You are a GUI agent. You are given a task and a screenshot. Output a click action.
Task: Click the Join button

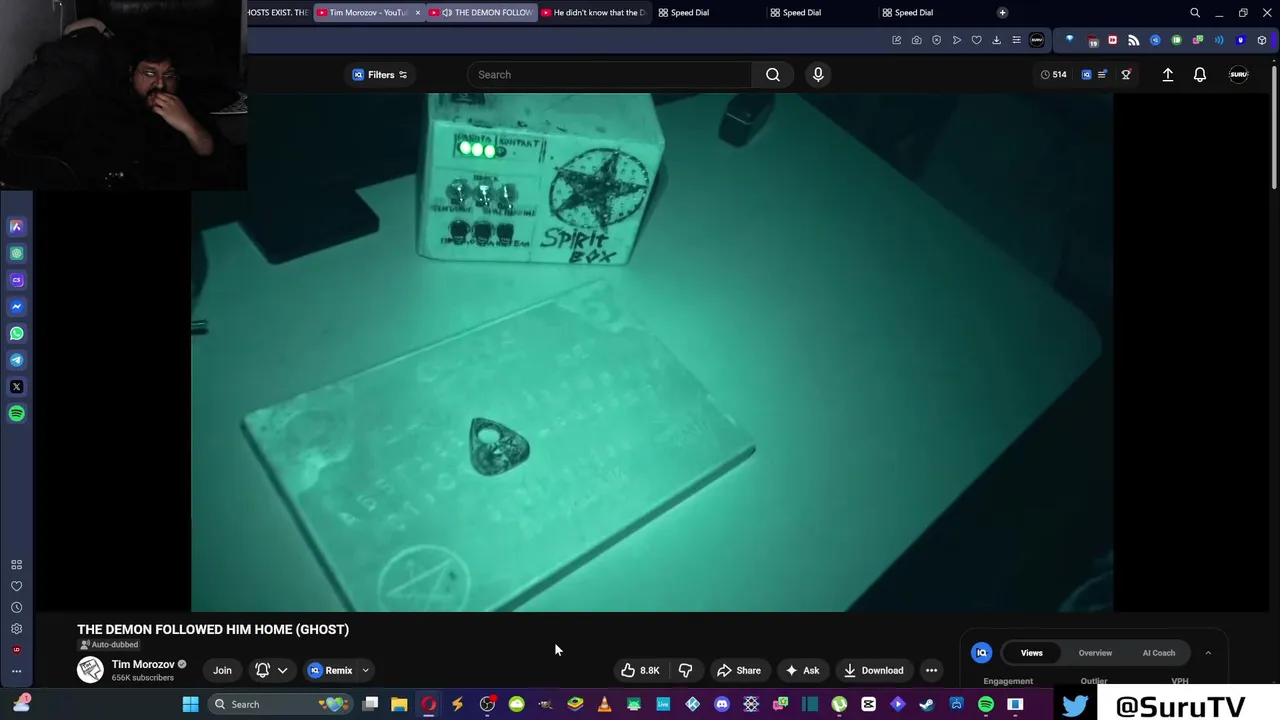click(x=222, y=671)
